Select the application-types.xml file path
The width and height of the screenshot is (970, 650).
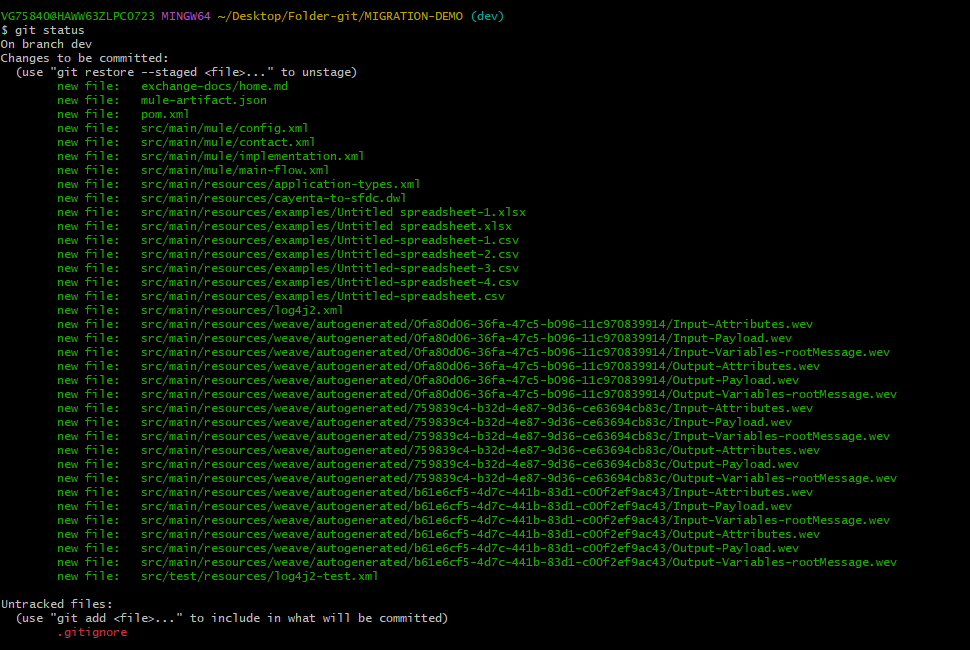(280, 183)
